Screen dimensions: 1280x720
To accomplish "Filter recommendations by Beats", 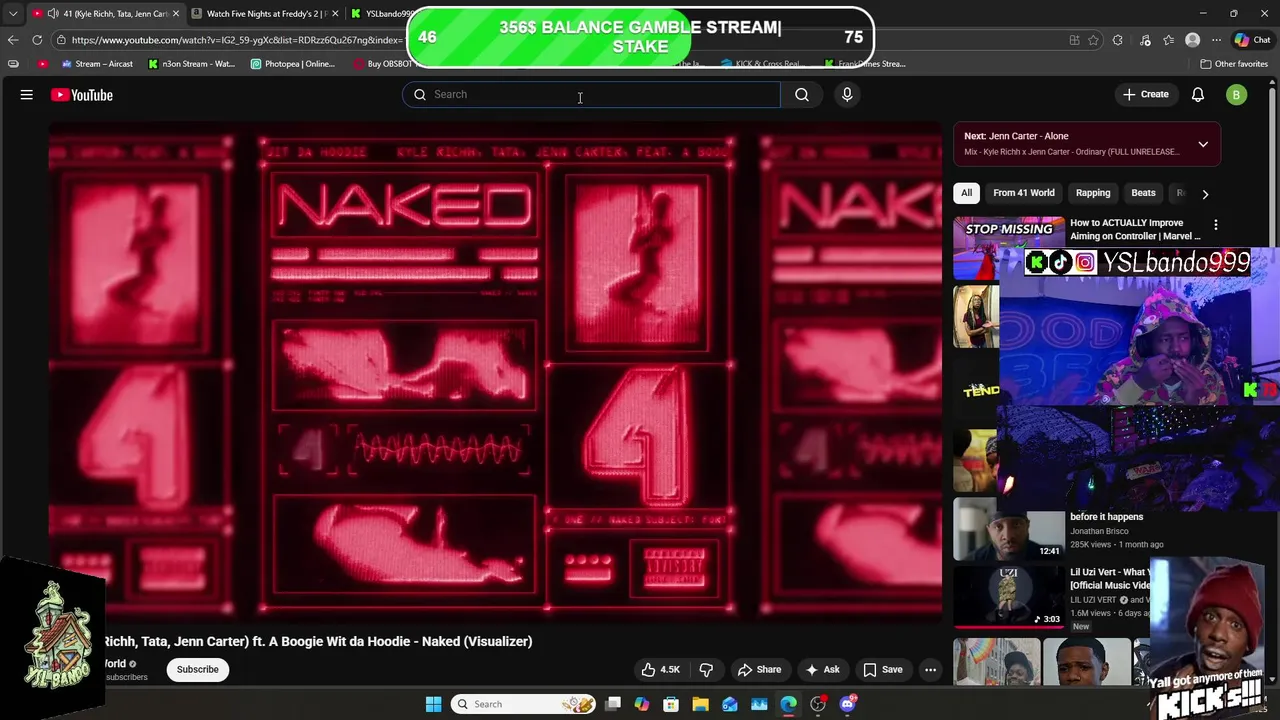I will pos(1143,193).
